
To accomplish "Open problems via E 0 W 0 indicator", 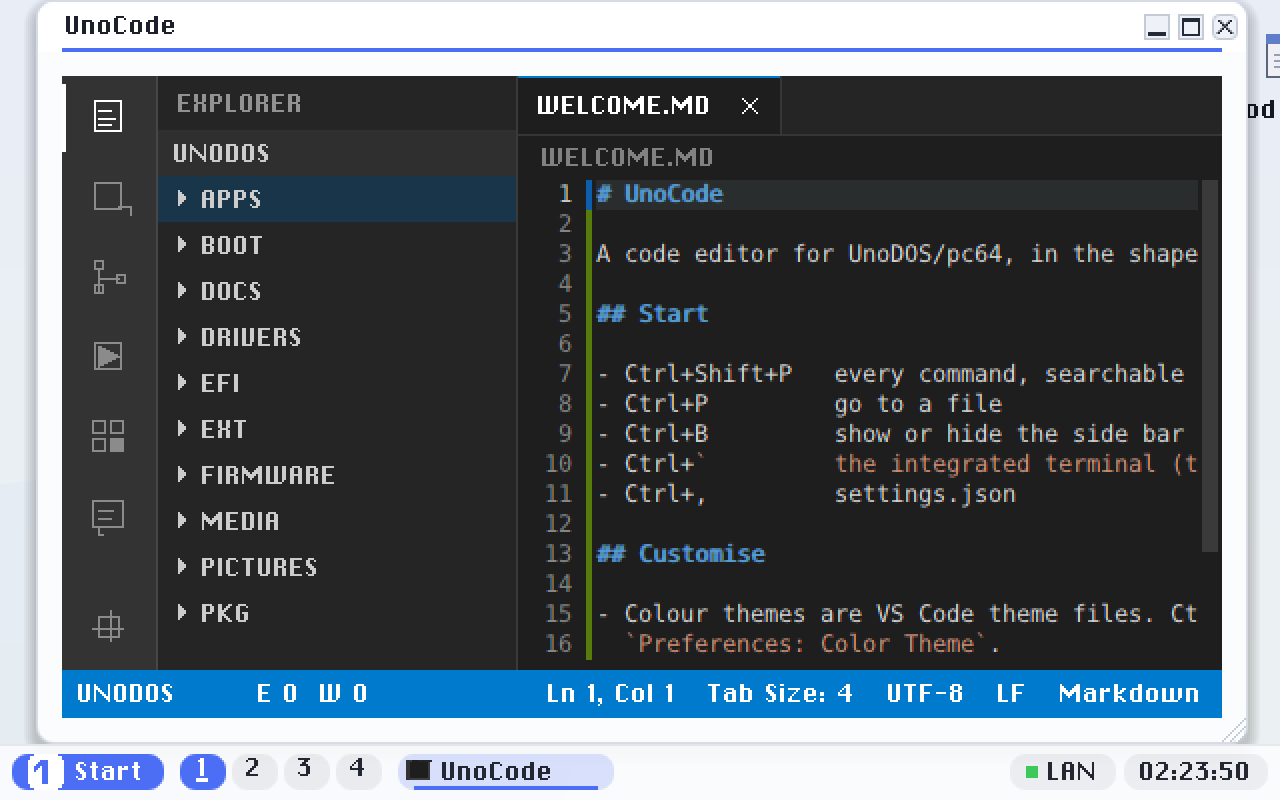I will 312,694.
